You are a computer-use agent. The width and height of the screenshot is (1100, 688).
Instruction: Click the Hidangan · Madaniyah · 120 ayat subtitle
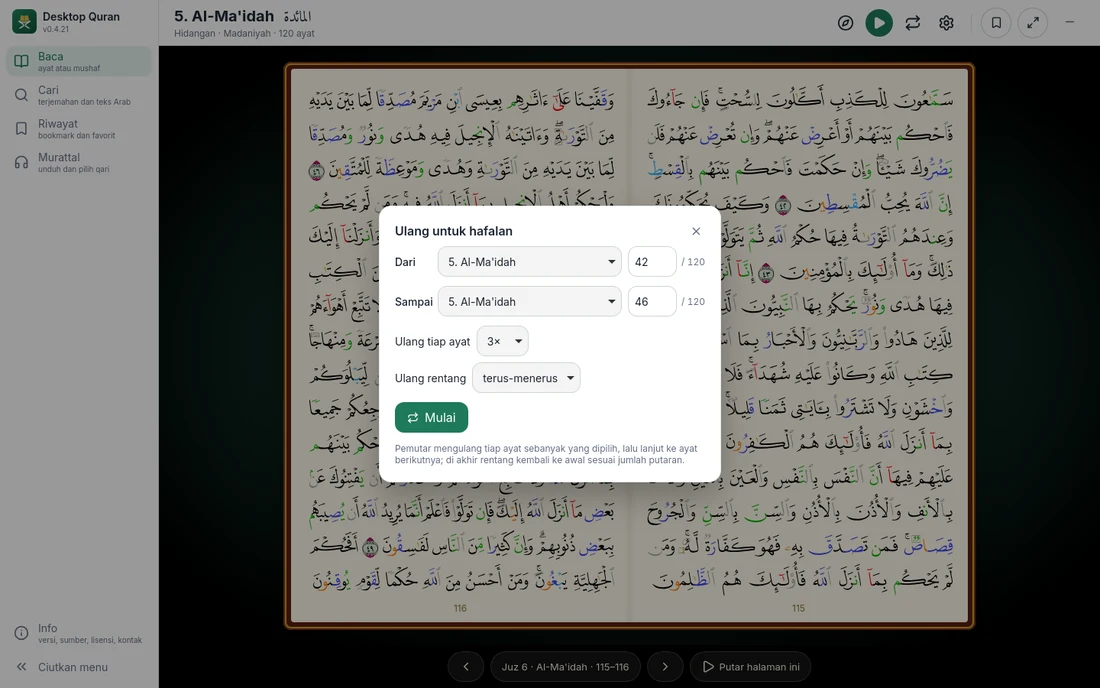[x=244, y=34]
